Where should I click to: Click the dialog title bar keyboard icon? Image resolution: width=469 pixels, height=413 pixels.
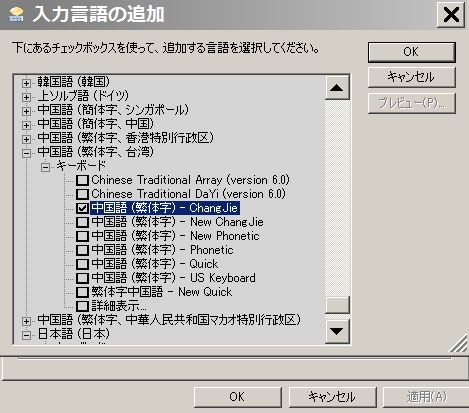tap(16, 15)
